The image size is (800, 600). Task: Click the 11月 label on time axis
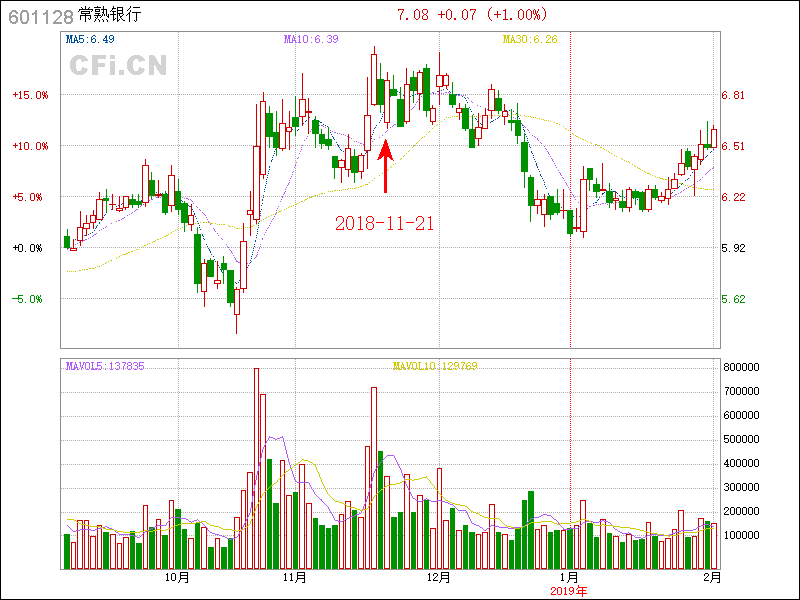coord(294,577)
